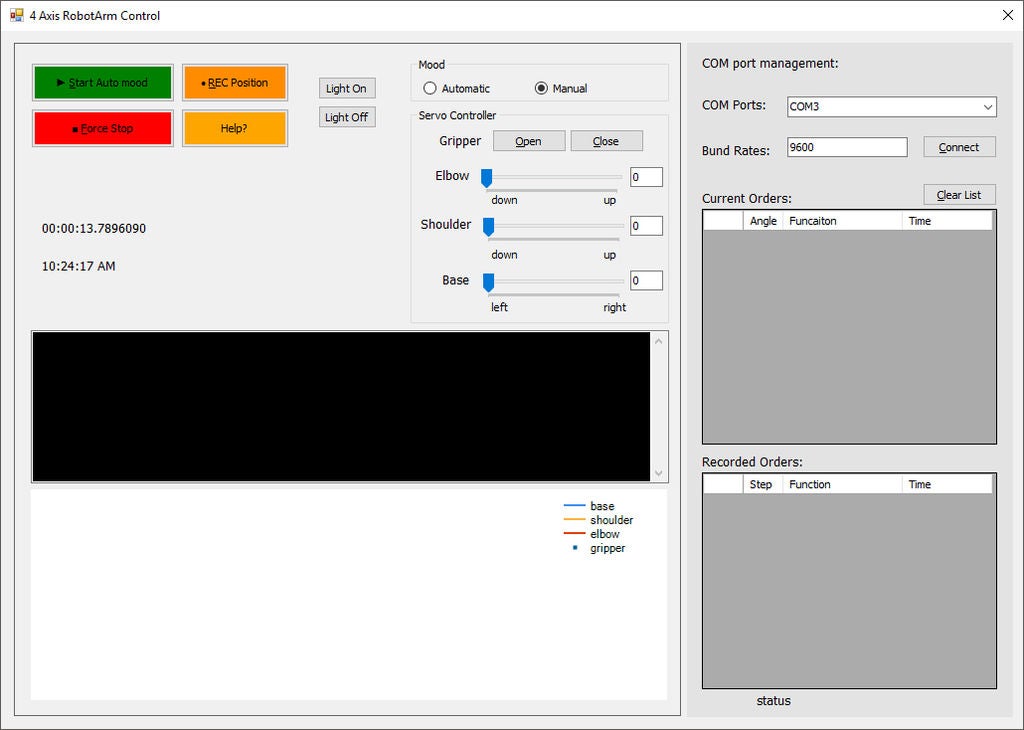
Task: Click the console scrollbar down arrow
Action: point(658,473)
